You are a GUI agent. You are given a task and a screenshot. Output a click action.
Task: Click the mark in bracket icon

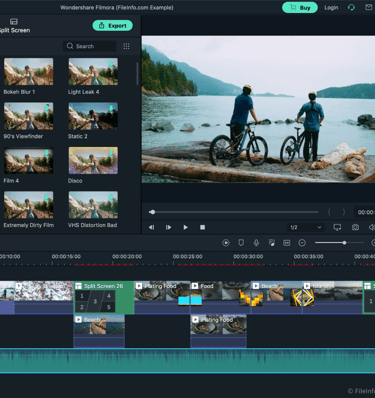(x=329, y=212)
